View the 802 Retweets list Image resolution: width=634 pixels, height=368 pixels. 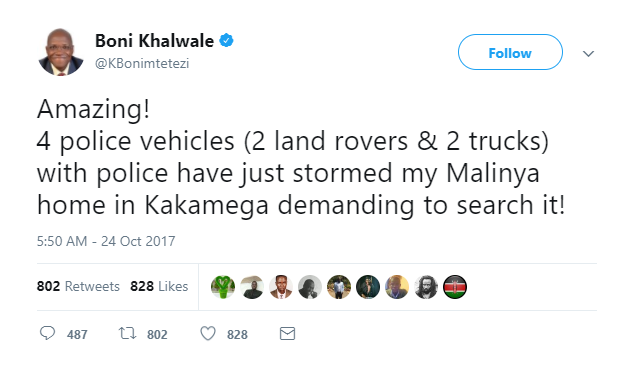point(78,286)
